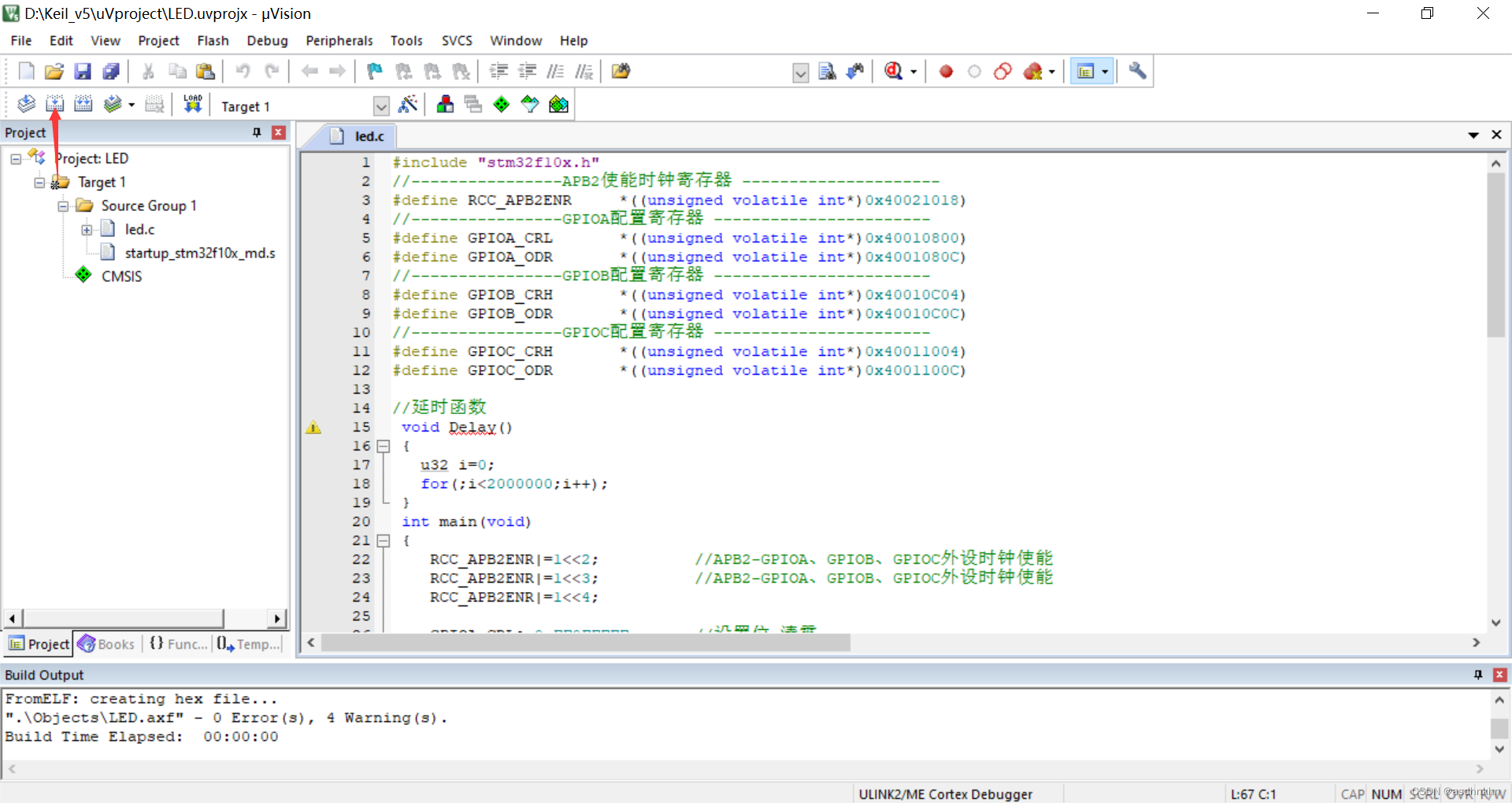Close the Project panel with red X

[278, 132]
